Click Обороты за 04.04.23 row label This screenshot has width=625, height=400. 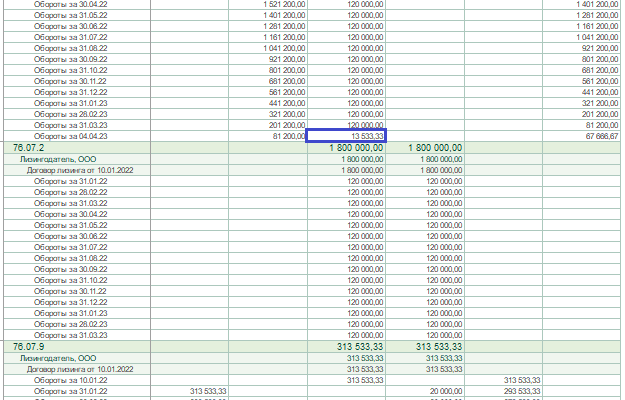pos(71,136)
